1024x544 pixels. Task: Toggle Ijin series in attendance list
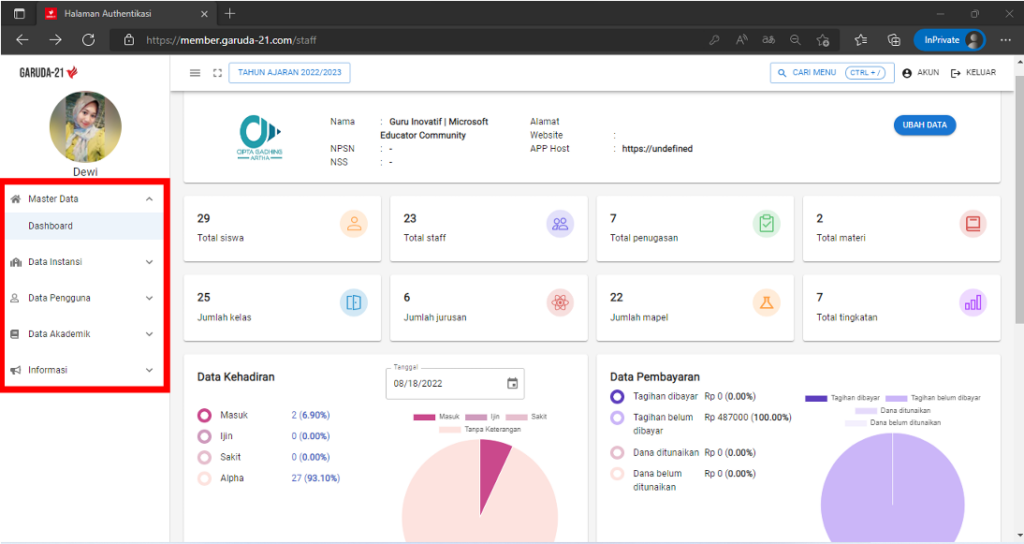[204, 436]
